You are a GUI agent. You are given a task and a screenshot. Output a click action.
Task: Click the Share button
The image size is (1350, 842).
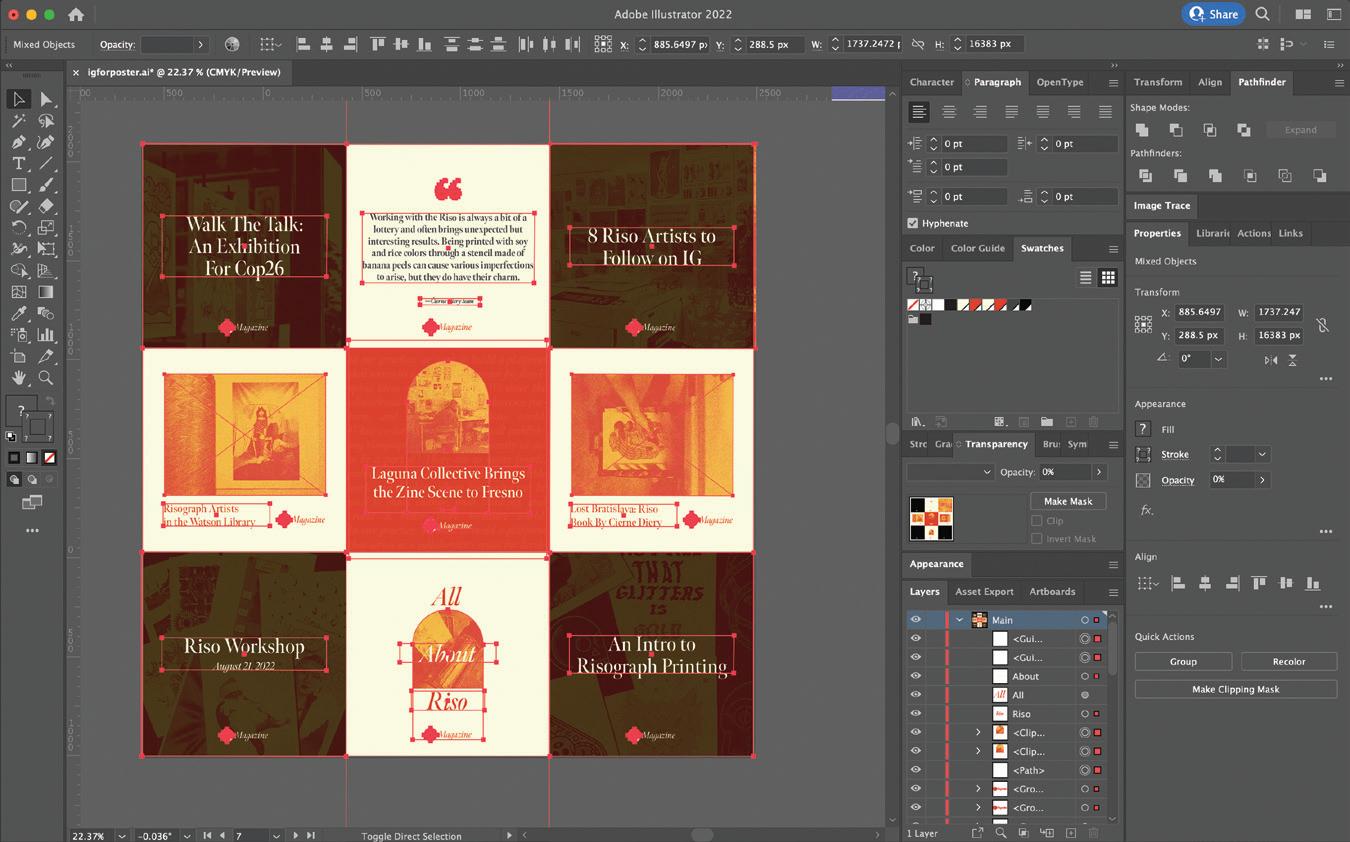(1213, 14)
